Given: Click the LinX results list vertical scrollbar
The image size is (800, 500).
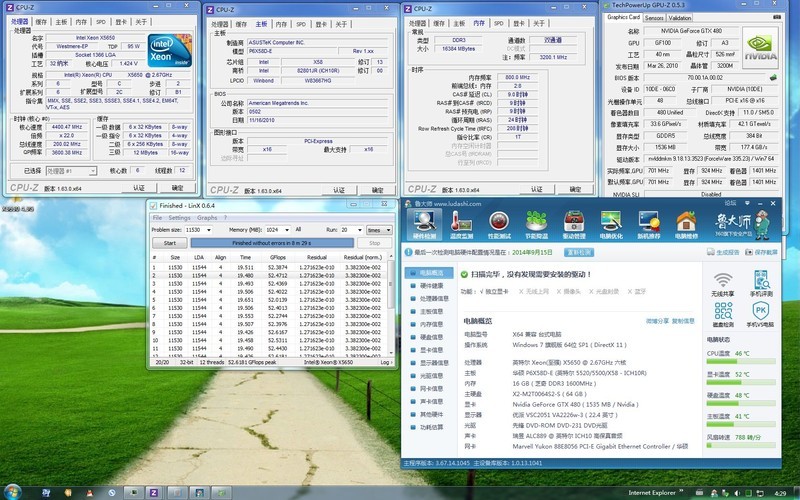Looking at the screenshot, I should pyautogui.click(x=391, y=304).
